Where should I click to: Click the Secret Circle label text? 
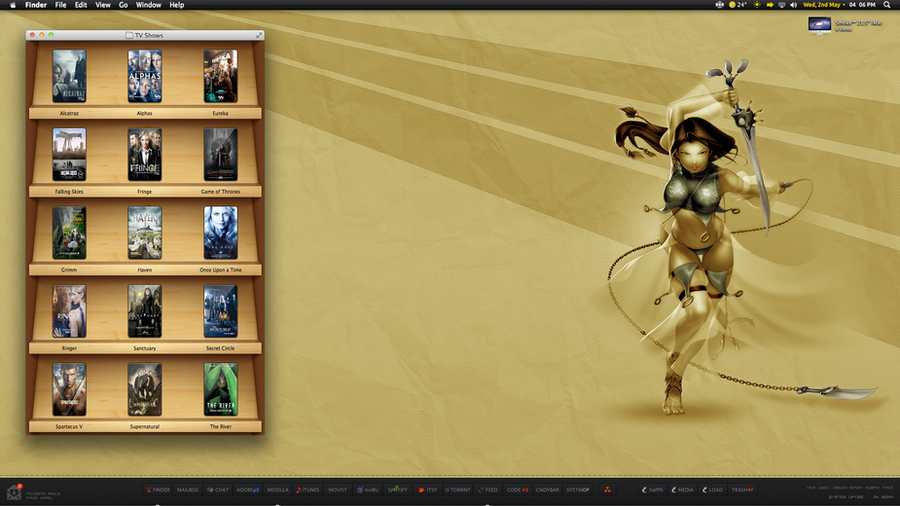coord(220,348)
